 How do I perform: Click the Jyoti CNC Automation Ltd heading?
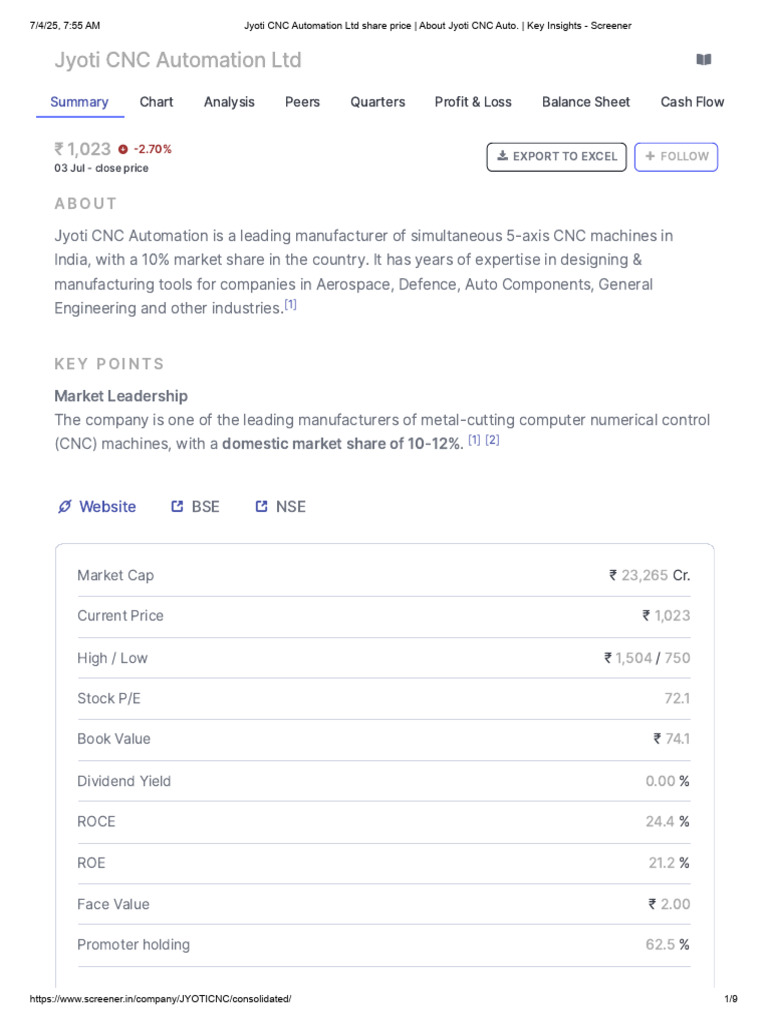pyautogui.click(x=178, y=60)
